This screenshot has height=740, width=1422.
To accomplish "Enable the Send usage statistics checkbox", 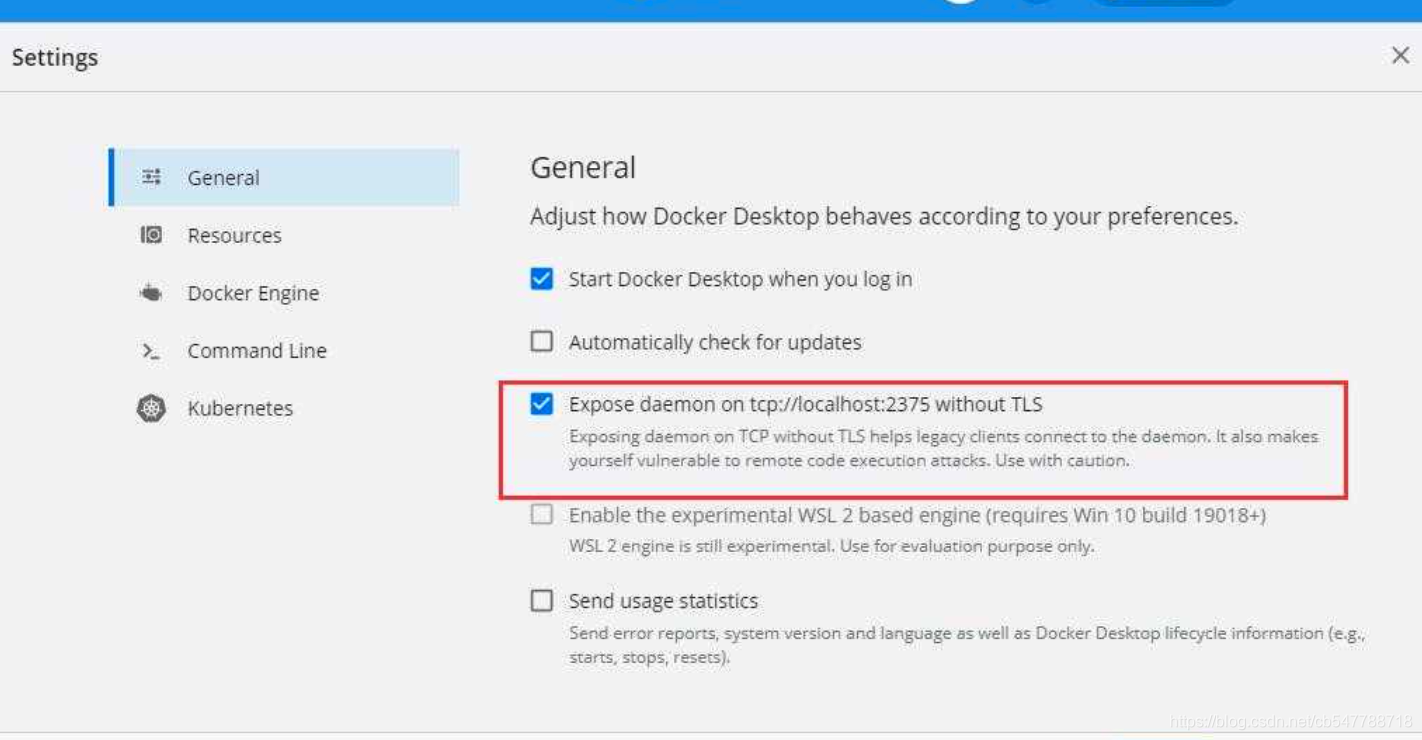I will (x=542, y=601).
